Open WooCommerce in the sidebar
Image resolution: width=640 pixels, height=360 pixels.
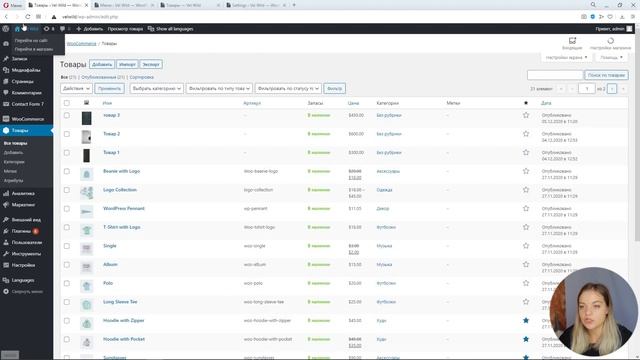pos(27,119)
